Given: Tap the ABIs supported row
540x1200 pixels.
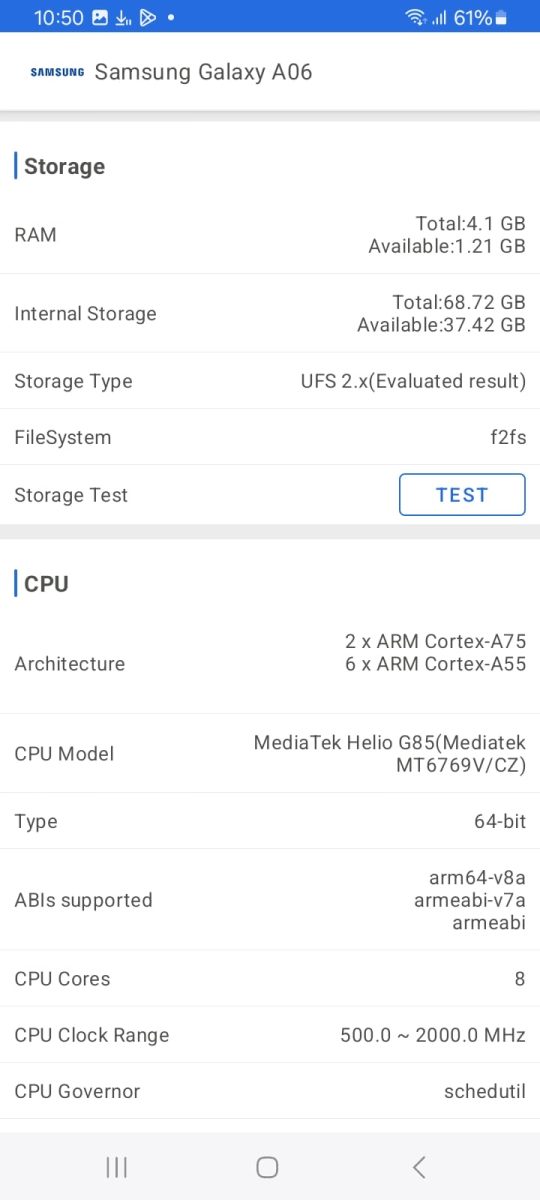Looking at the screenshot, I should (x=270, y=900).
